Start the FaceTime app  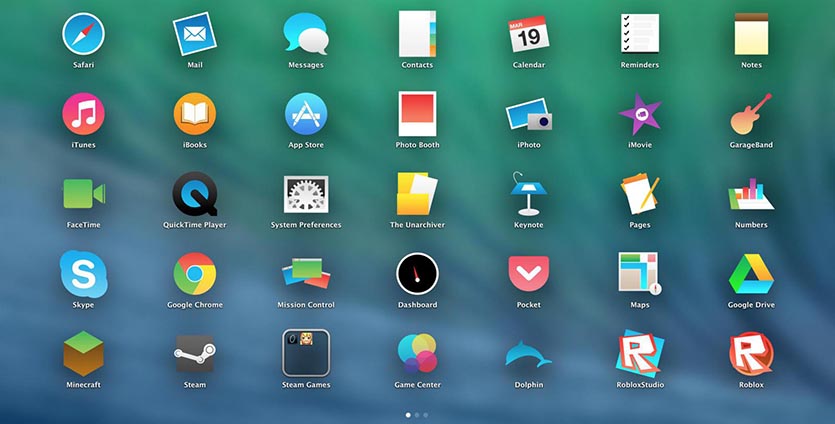tap(84, 194)
